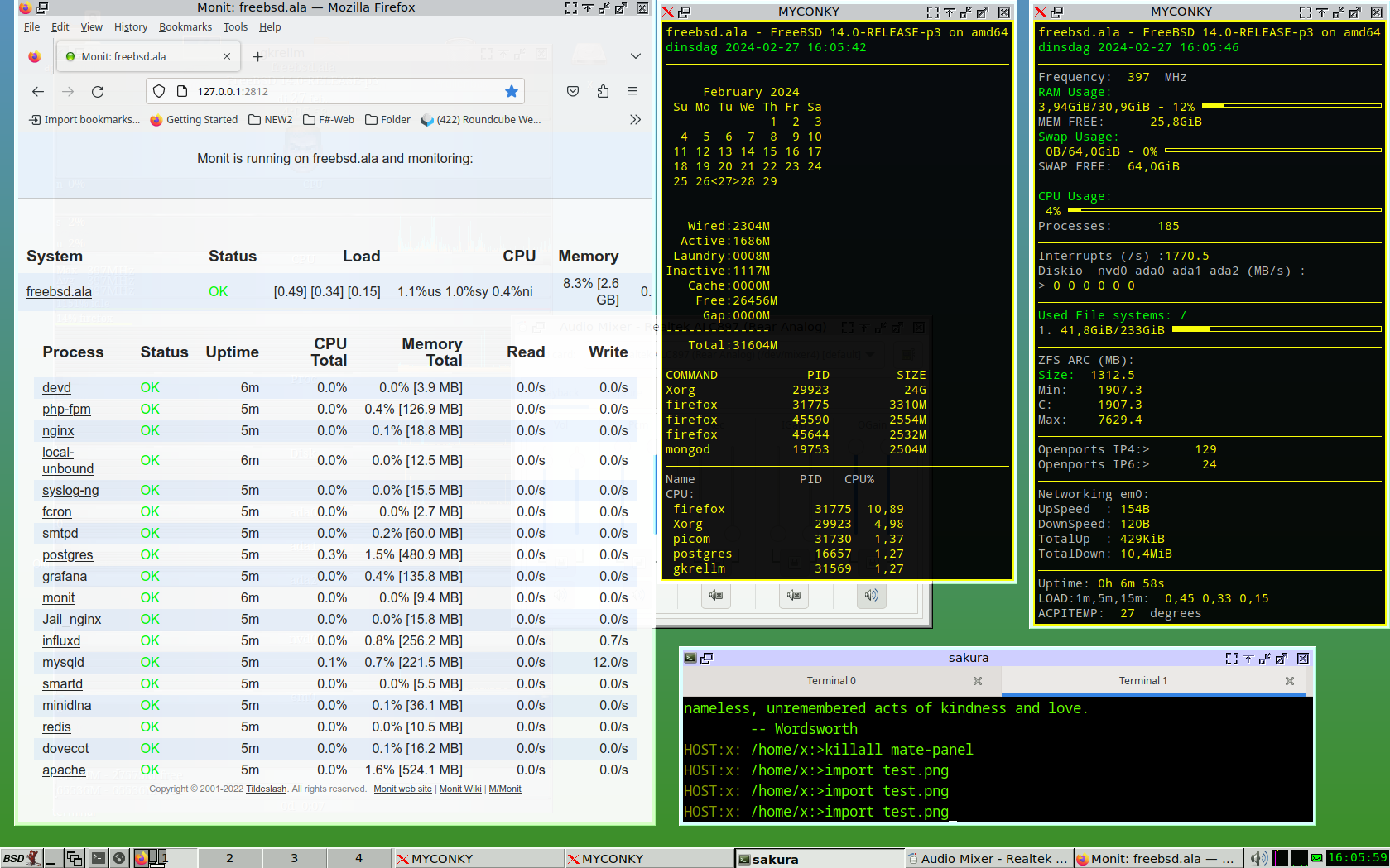Switch to workspace 2

click(229, 858)
